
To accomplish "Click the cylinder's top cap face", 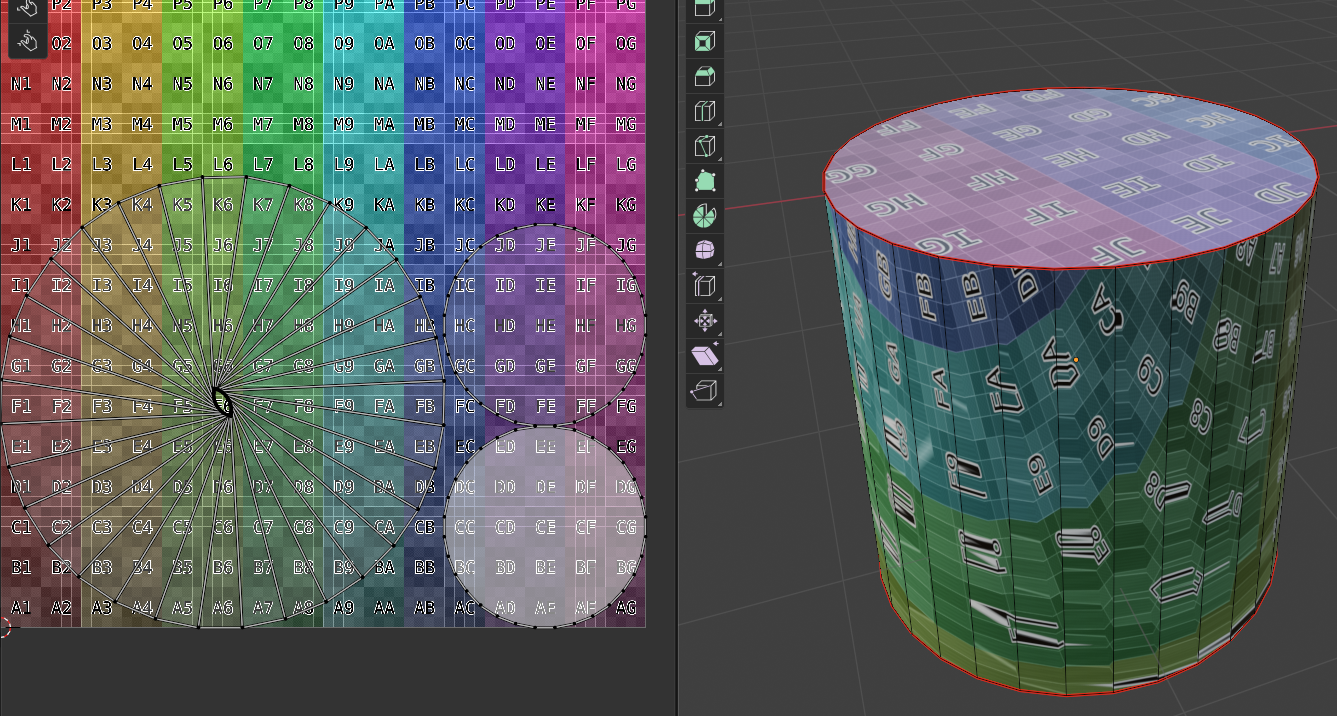I will (1070, 175).
